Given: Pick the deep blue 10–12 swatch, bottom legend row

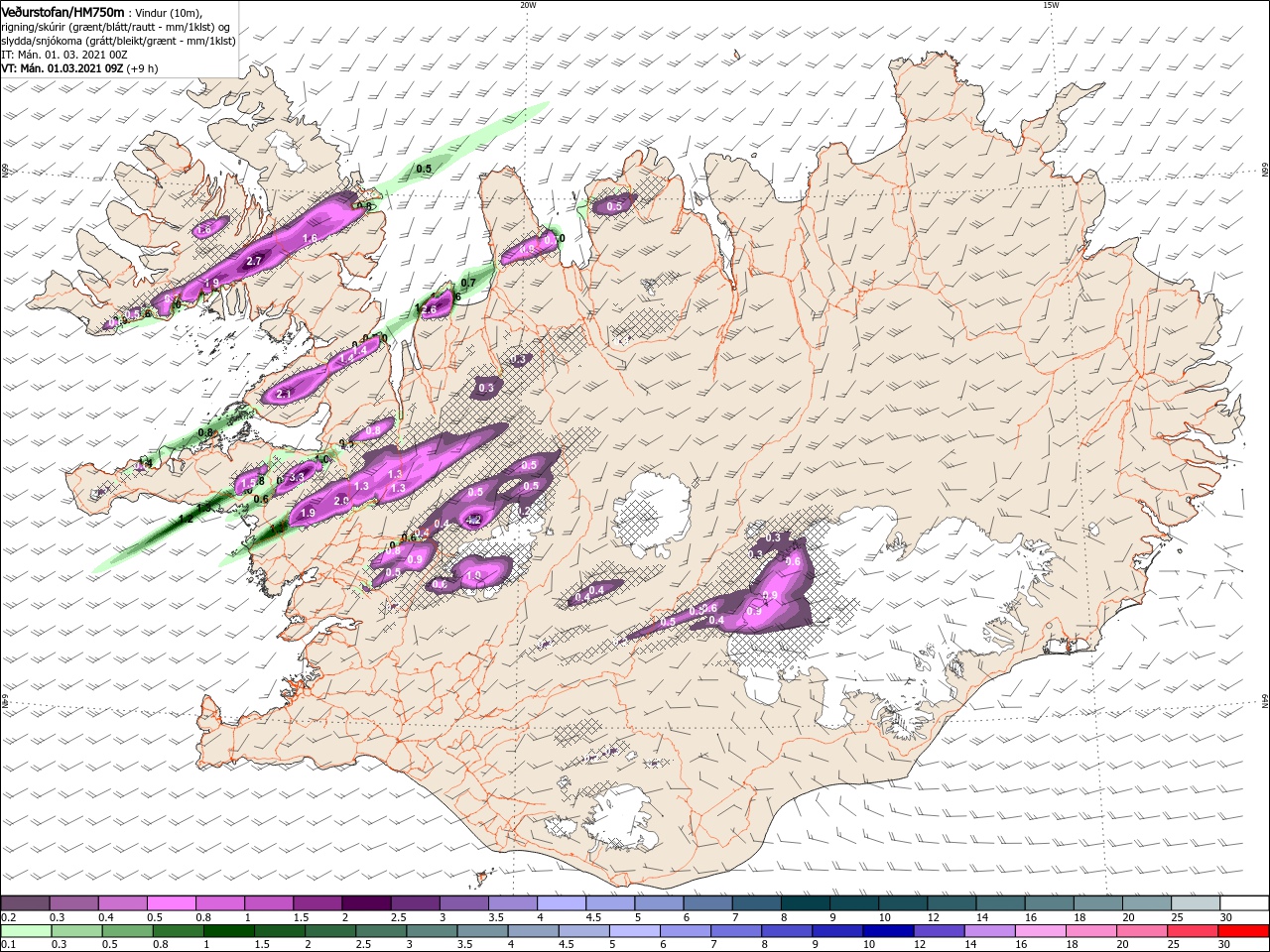Looking at the screenshot, I should click(x=889, y=931).
